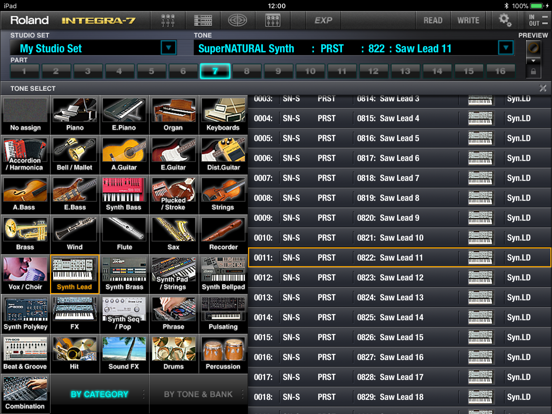552x414 pixels.
Task: Select the Piano category
Action: click(75, 115)
